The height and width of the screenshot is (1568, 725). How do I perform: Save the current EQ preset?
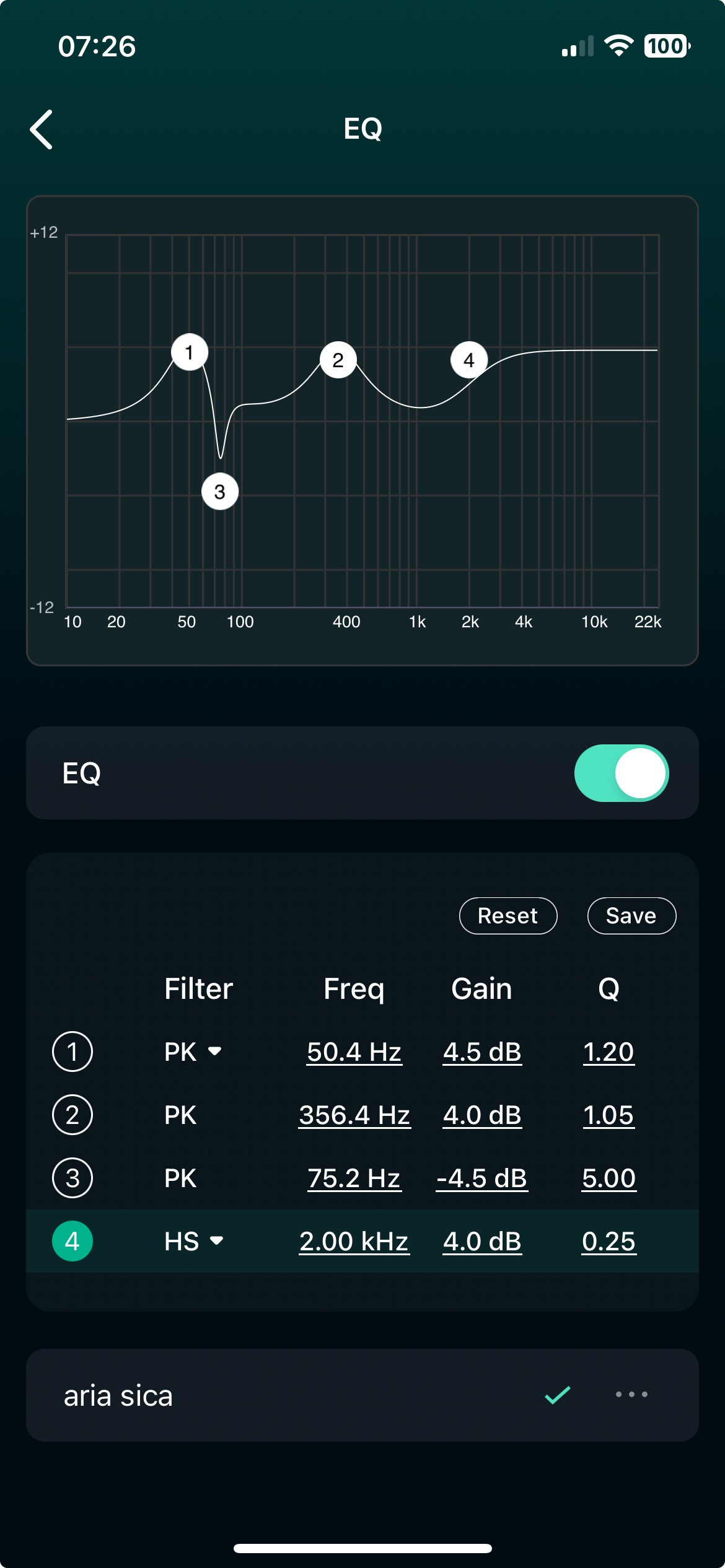click(631, 915)
